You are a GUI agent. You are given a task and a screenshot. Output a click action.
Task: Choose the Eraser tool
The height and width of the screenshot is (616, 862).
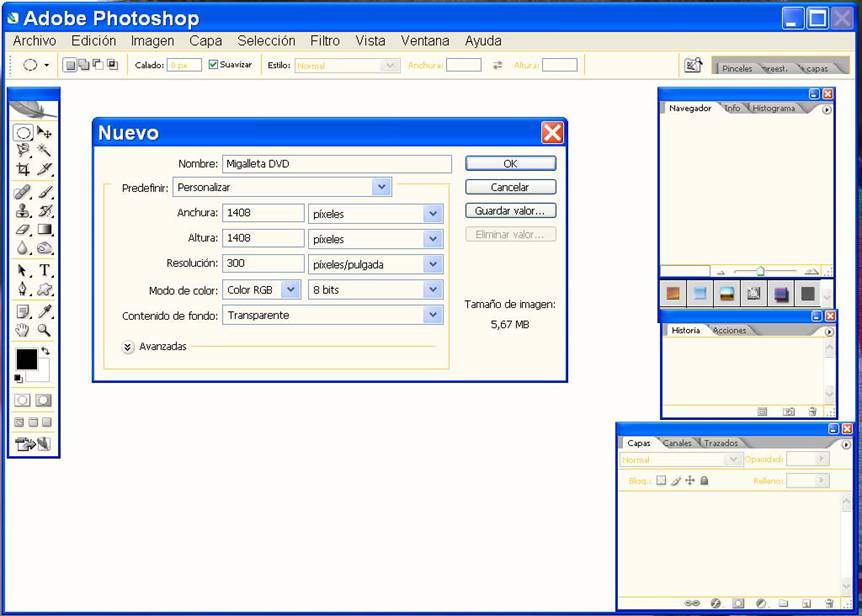coord(23,229)
